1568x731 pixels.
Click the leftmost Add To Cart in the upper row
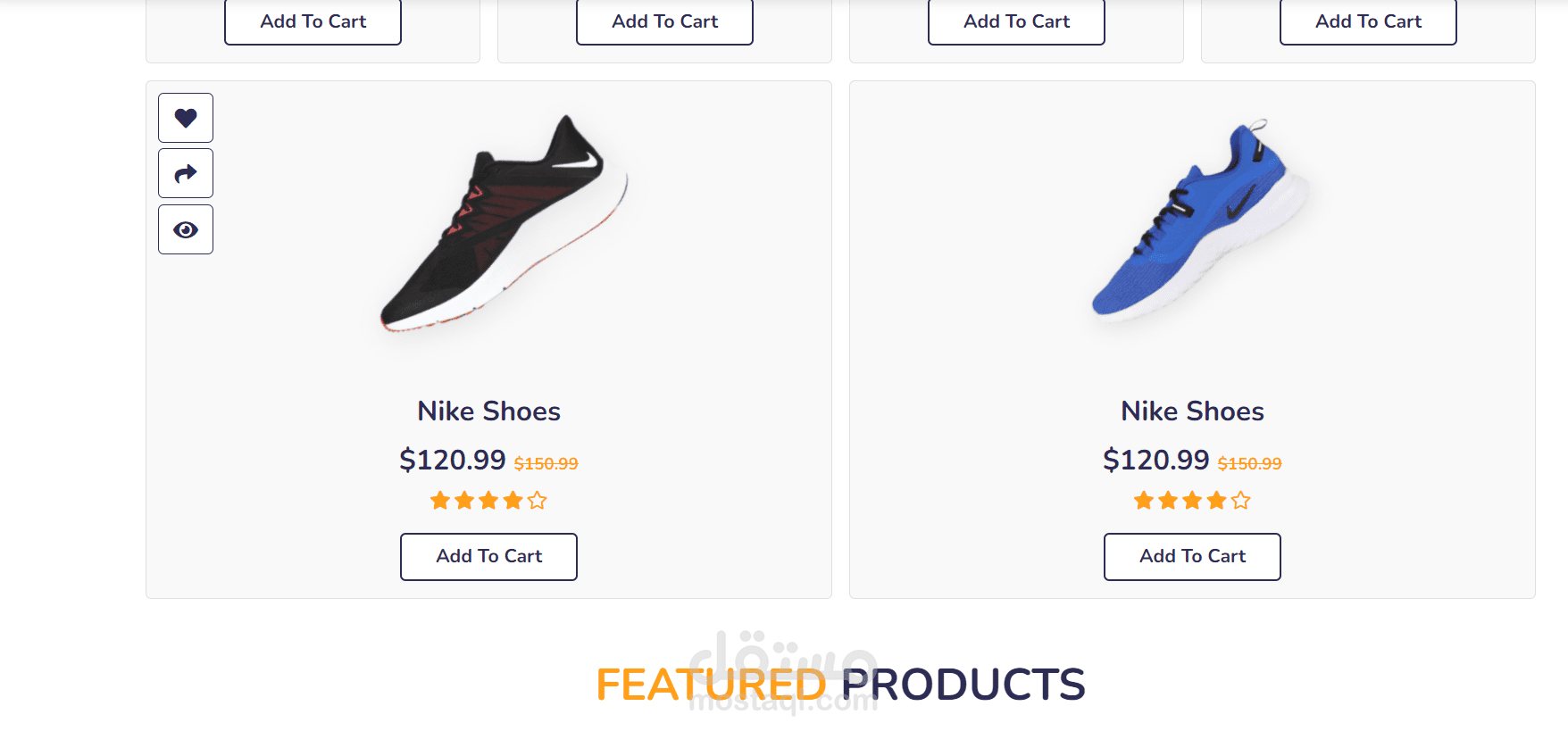[313, 21]
